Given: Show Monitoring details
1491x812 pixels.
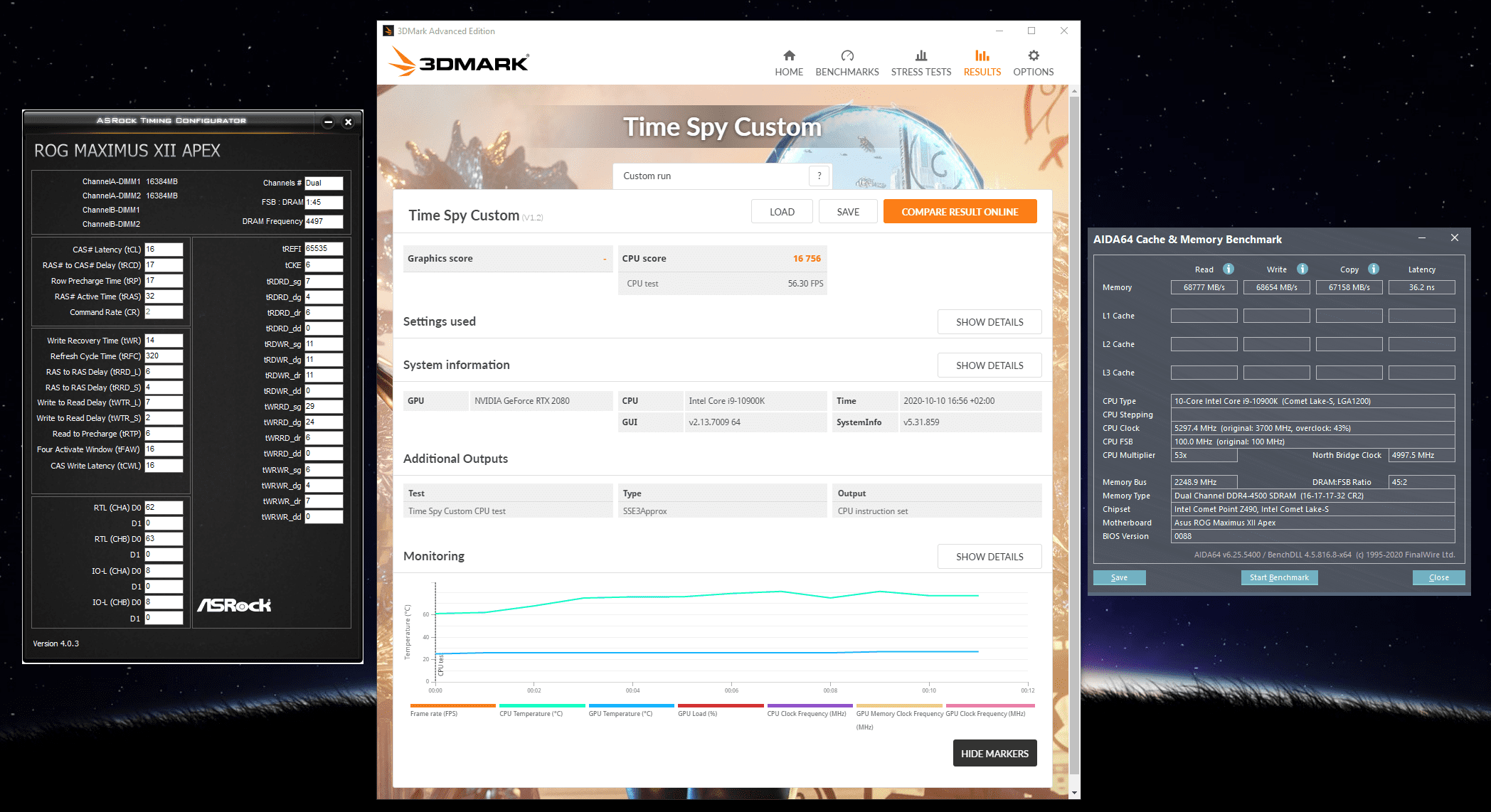Looking at the screenshot, I should (x=989, y=557).
